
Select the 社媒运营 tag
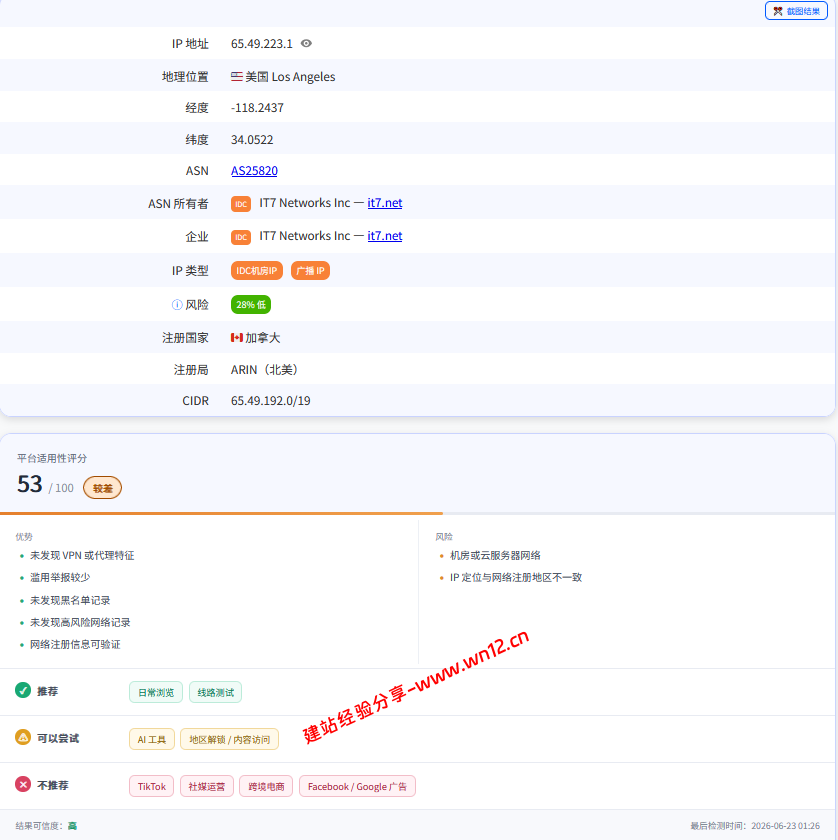pyautogui.click(x=207, y=786)
